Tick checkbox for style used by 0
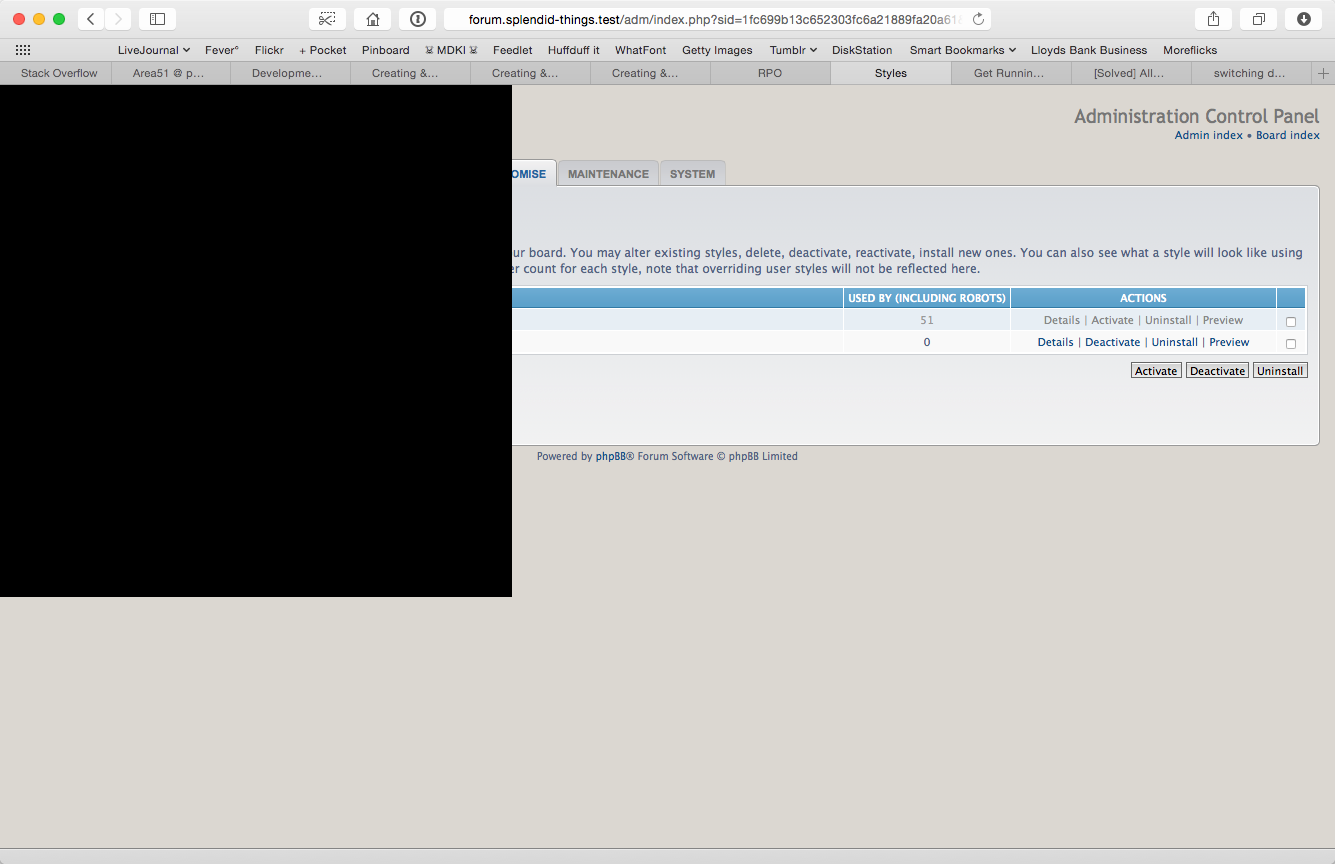 1291,344
